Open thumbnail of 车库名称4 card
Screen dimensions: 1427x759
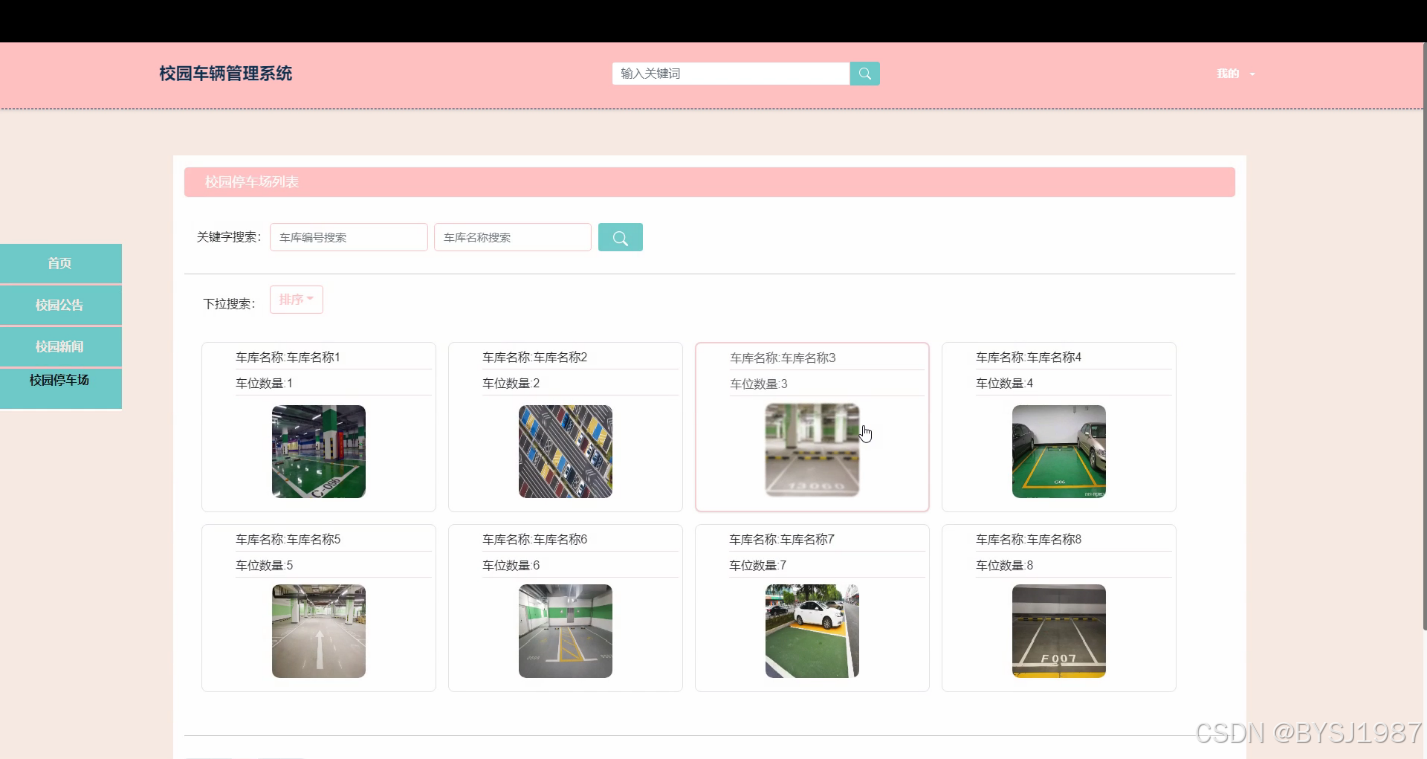point(1059,451)
